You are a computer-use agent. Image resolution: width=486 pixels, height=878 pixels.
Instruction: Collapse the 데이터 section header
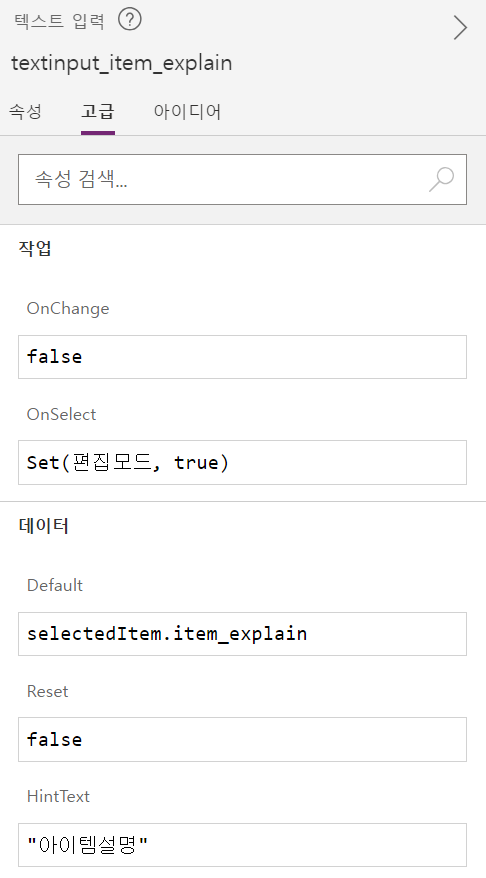(44, 526)
